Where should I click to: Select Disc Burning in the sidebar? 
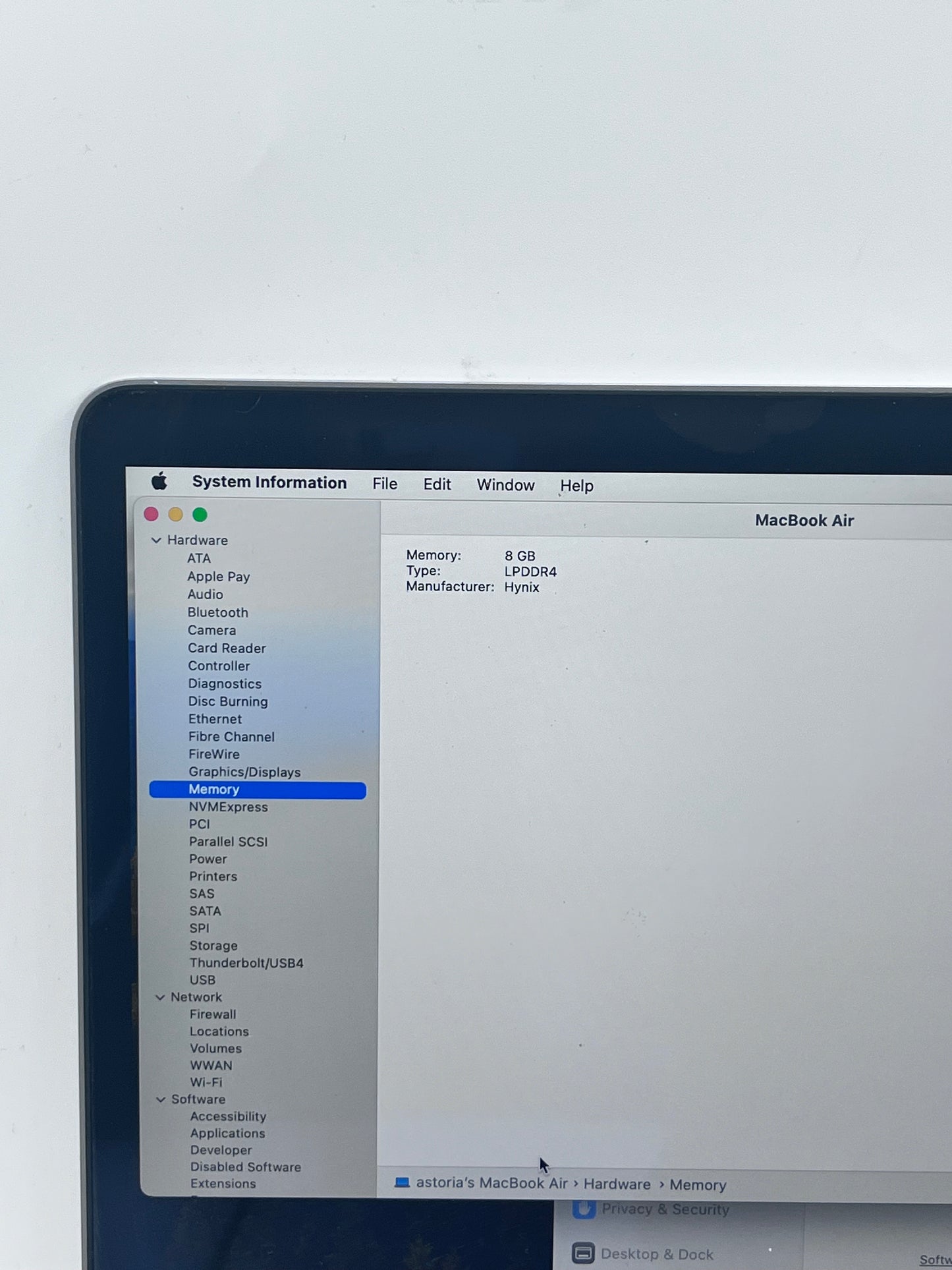[229, 701]
